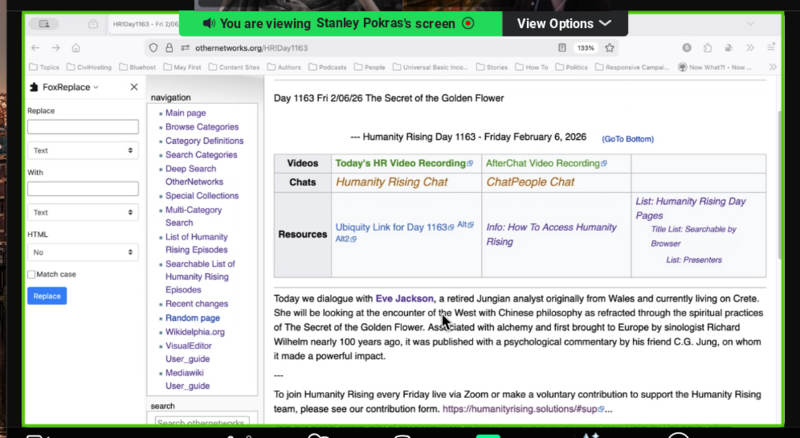Open Info: How To Access Humanity Rising
Image resolution: width=800 pixels, height=438 pixels.
point(551,234)
